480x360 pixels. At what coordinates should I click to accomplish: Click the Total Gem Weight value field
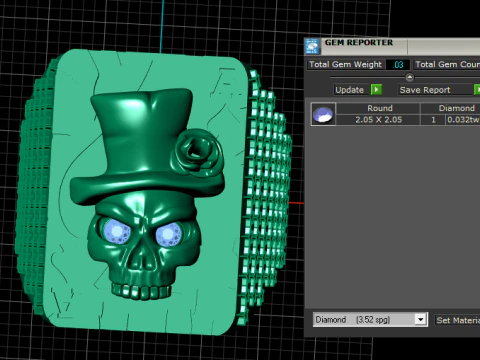[x=398, y=65]
